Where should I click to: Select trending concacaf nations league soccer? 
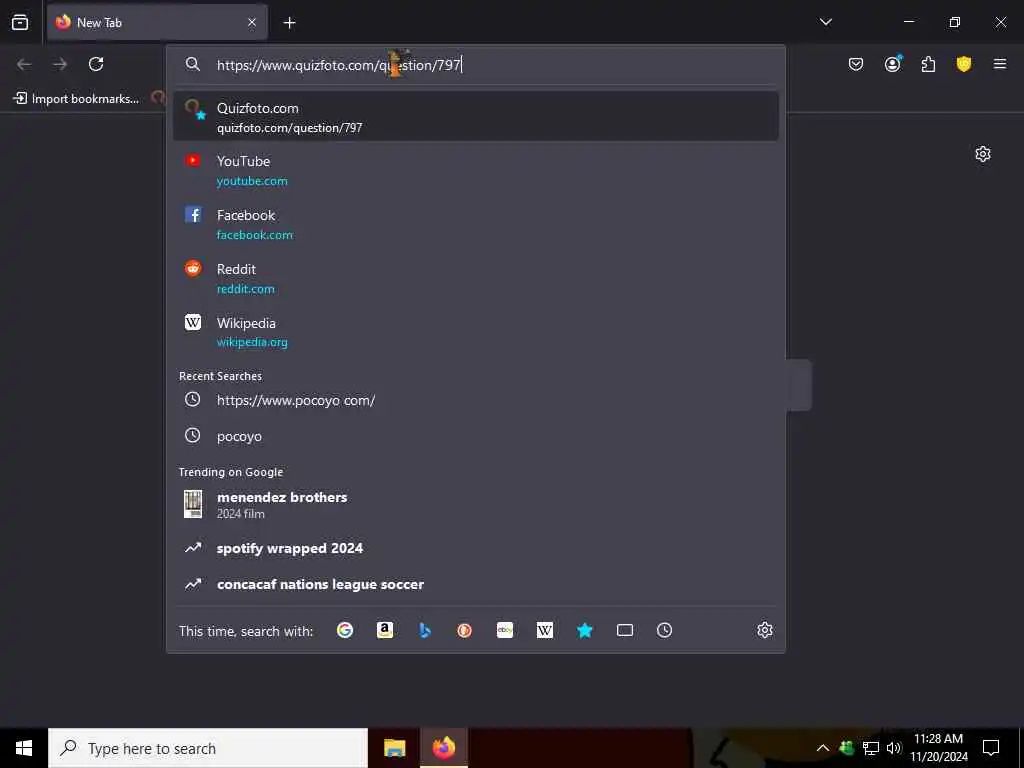point(475,584)
